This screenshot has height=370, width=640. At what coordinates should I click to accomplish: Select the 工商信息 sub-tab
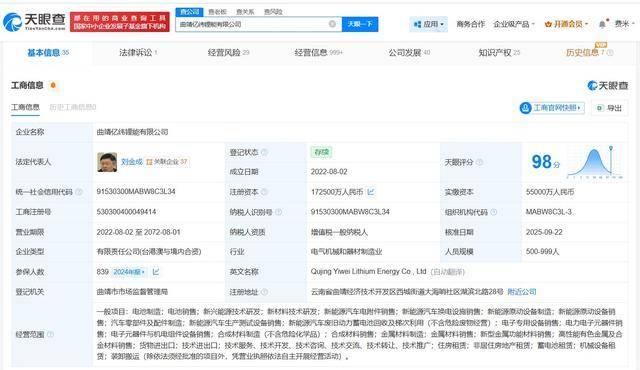25,107
